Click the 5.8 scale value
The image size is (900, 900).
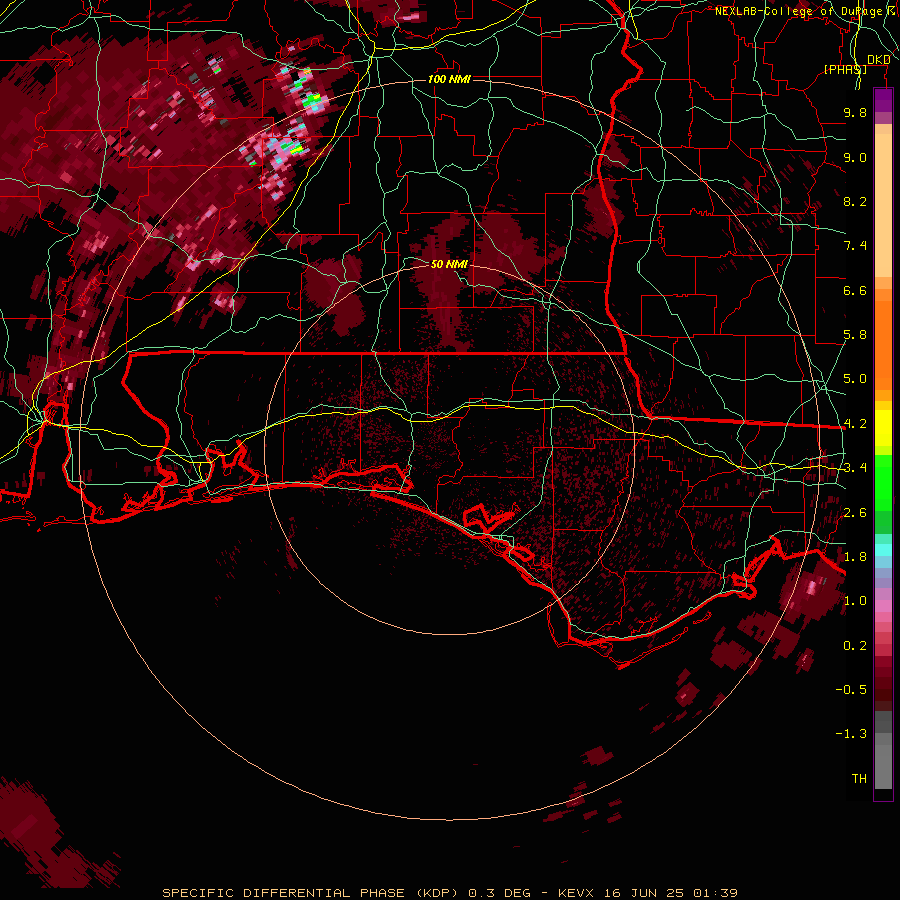pyautogui.click(x=855, y=335)
